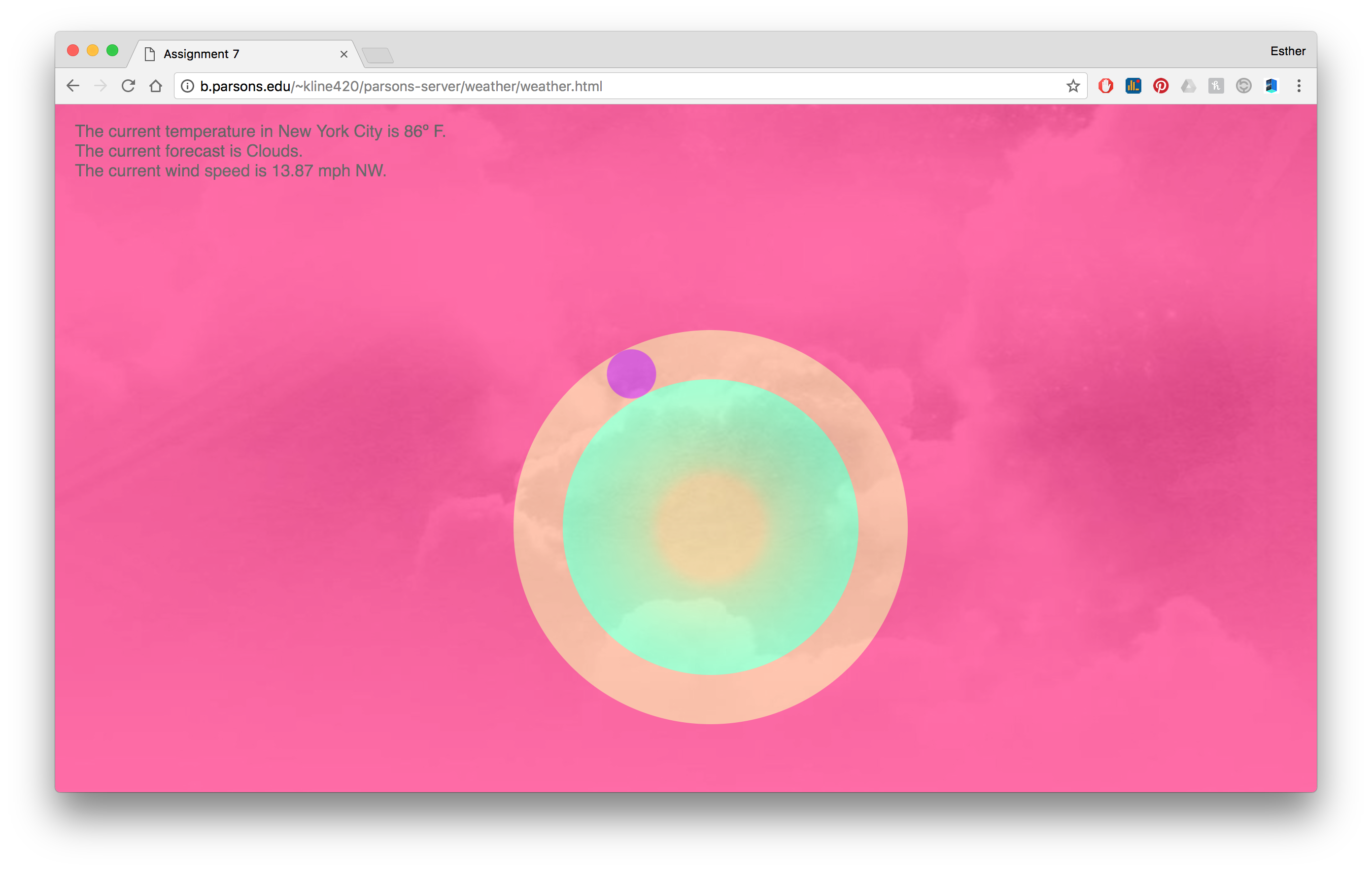
Task: Bookmark this page with the star icon
Action: [1073, 86]
